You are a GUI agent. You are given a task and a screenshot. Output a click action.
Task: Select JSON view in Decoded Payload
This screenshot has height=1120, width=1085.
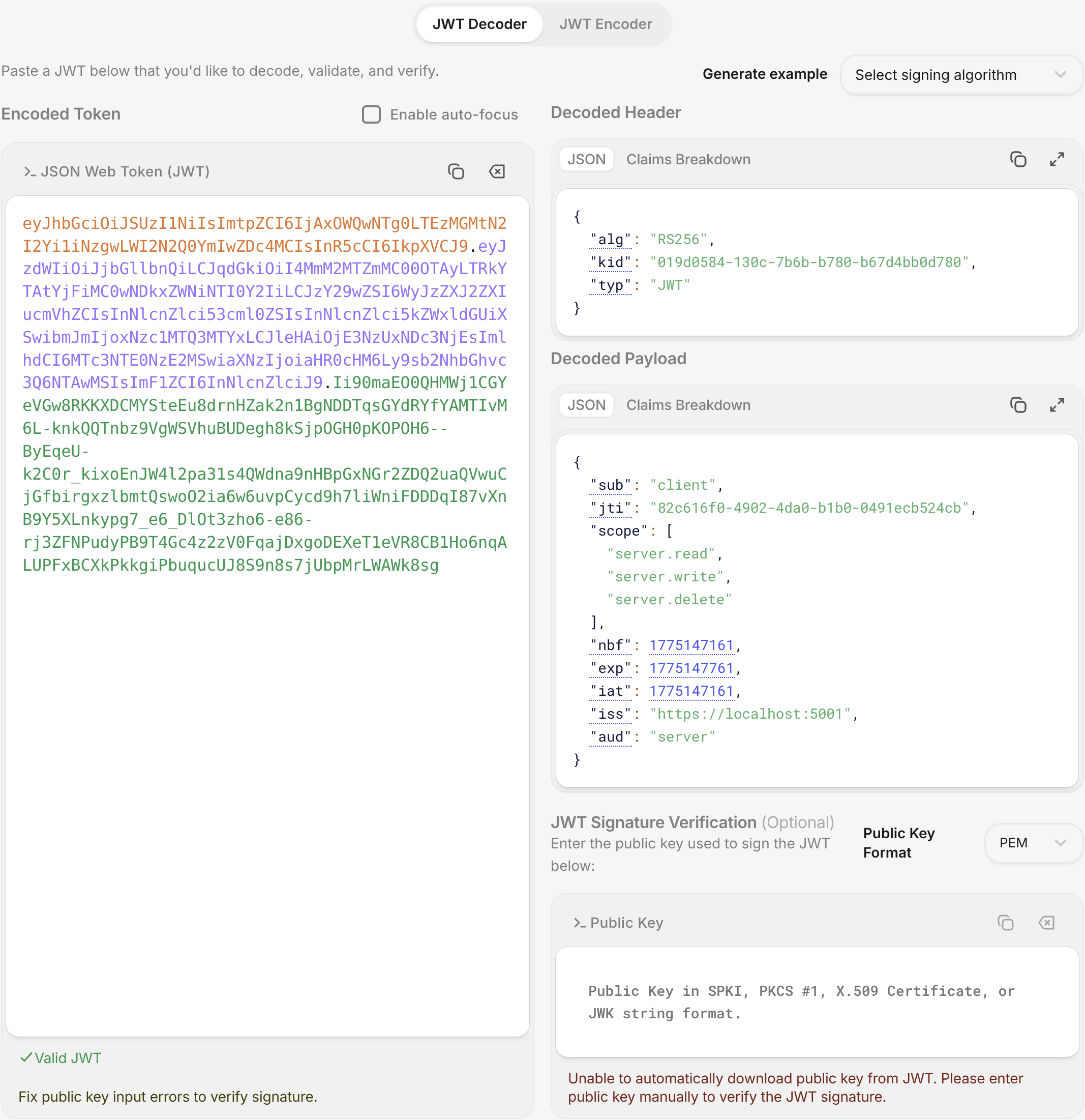tap(586, 405)
